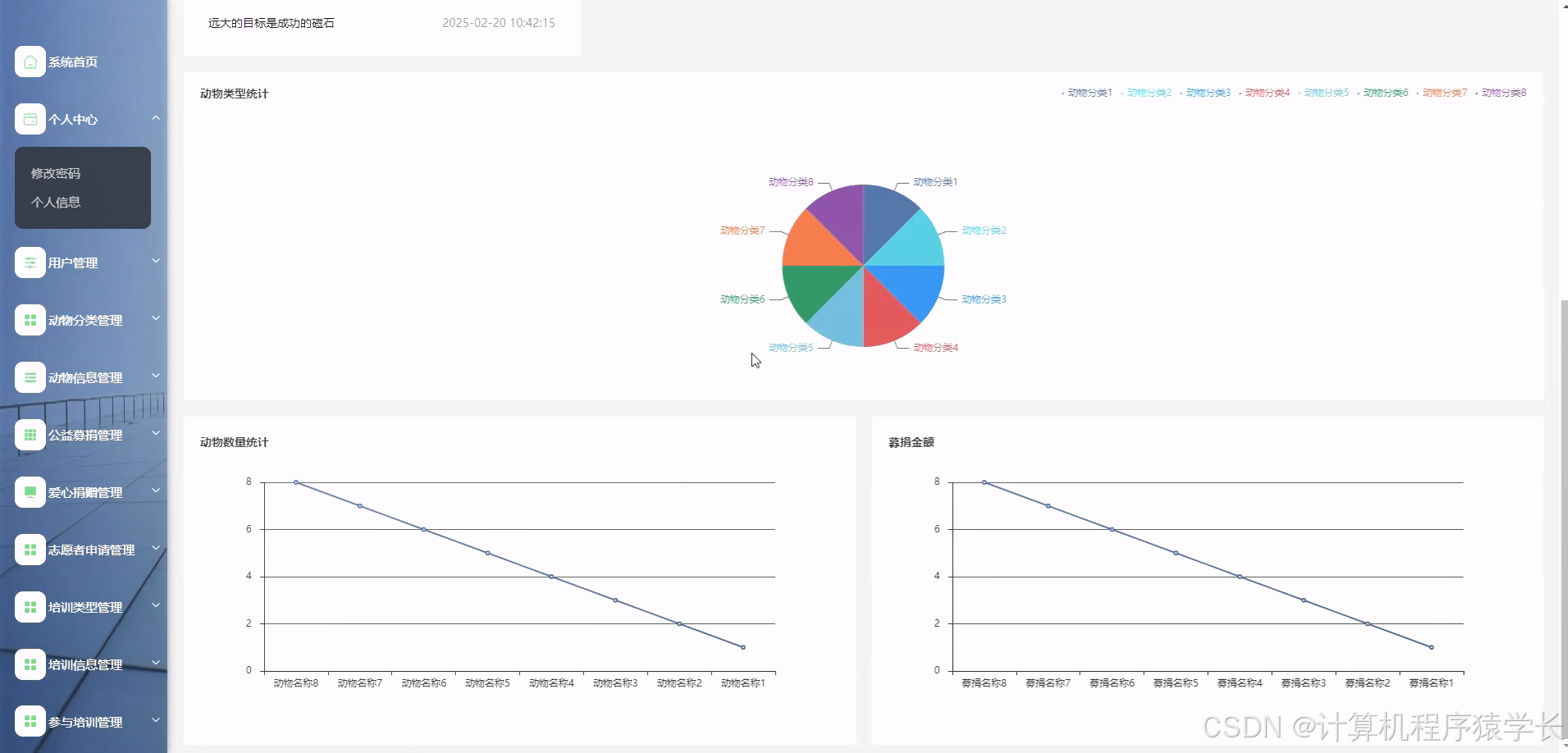Expand the 动物信息管理 chevron
Image resolution: width=1568 pixels, height=753 pixels.
click(156, 376)
